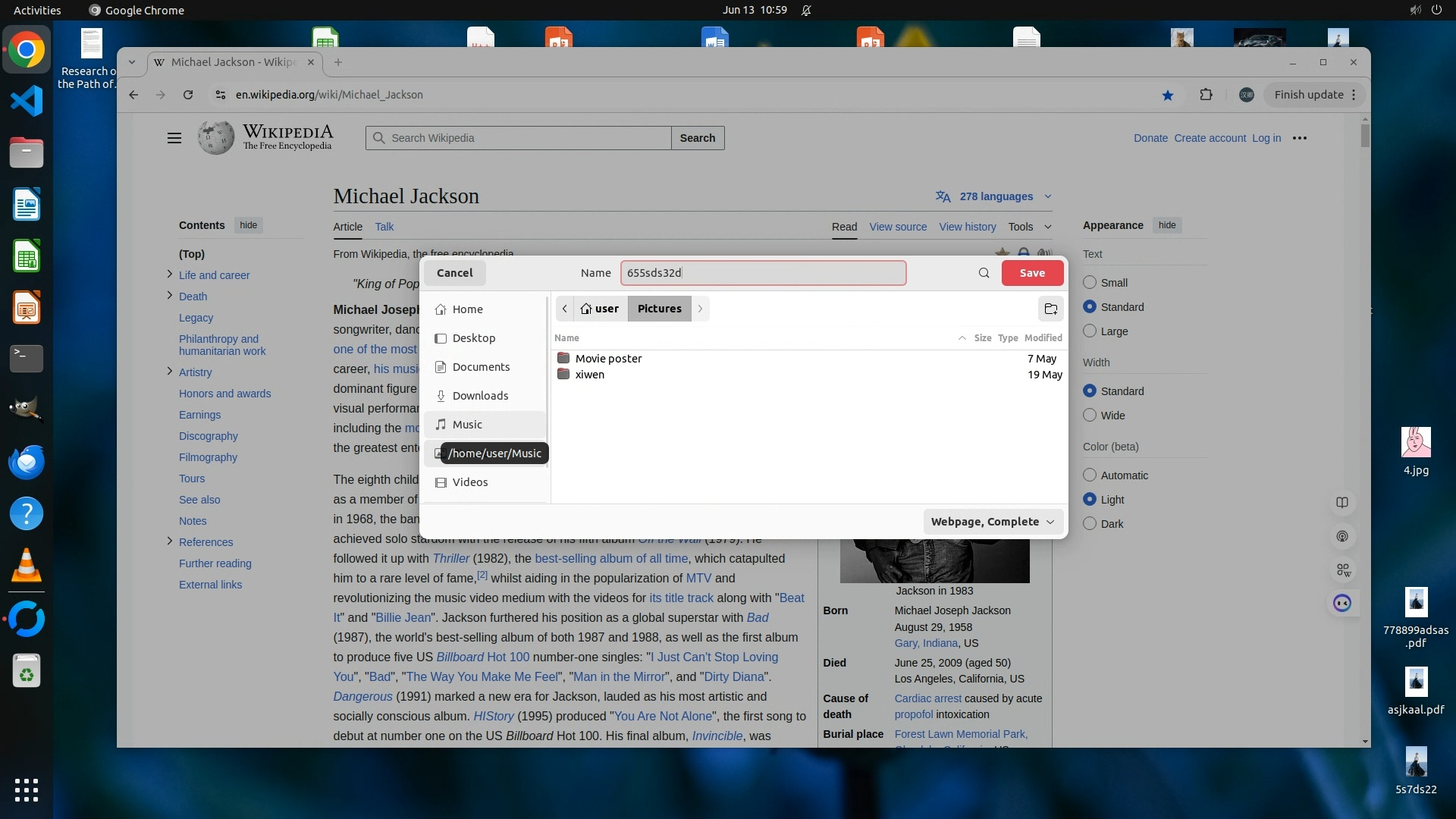Open the Chrome extensions puzzle icon

click(1206, 95)
